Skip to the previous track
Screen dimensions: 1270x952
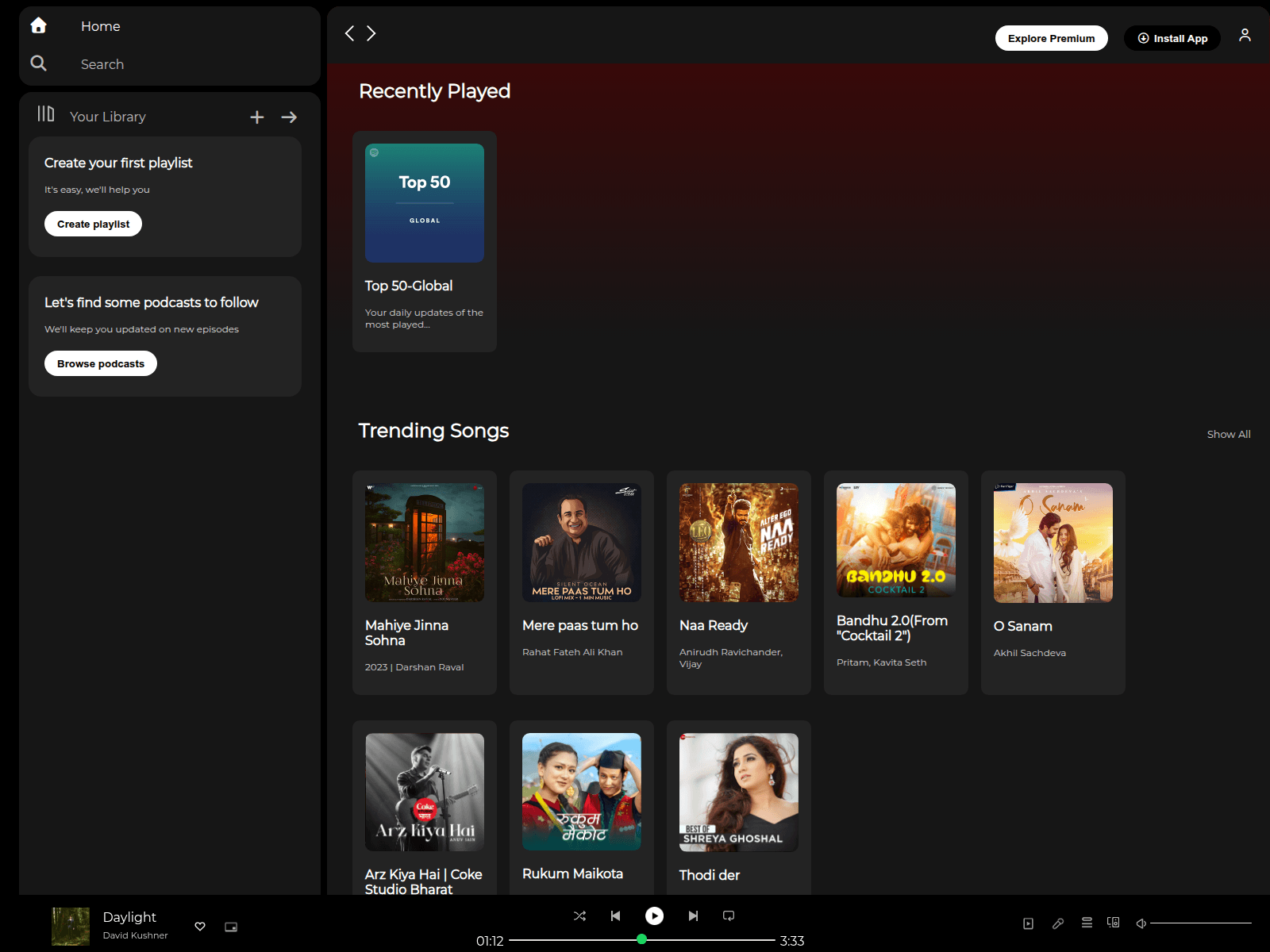[616, 916]
